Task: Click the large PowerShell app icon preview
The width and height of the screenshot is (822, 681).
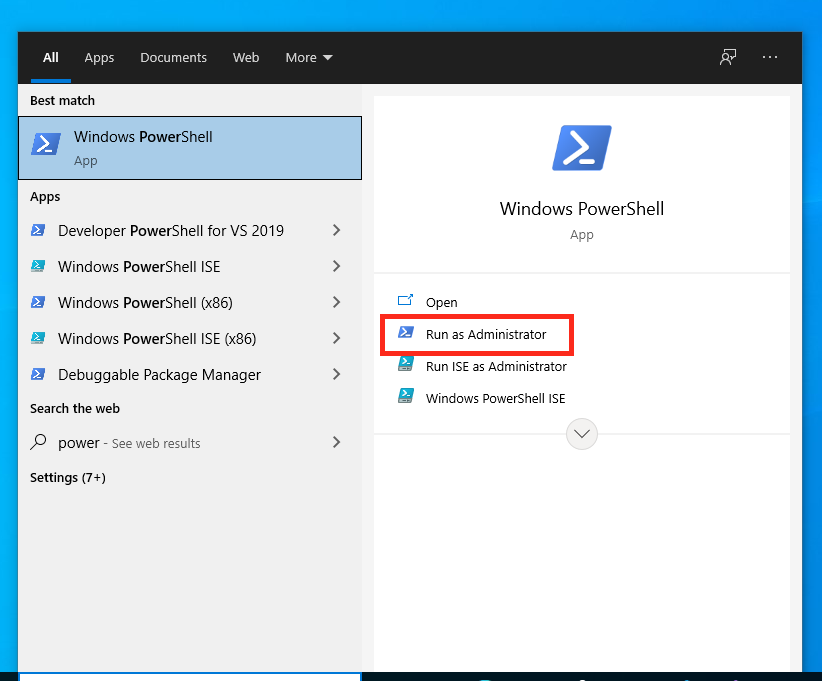Action: (581, 146)
